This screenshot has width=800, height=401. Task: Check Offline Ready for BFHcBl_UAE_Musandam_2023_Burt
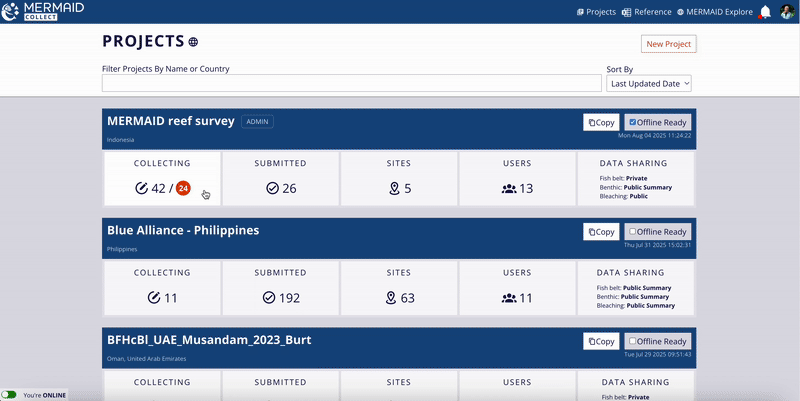(x=633, y=341)
